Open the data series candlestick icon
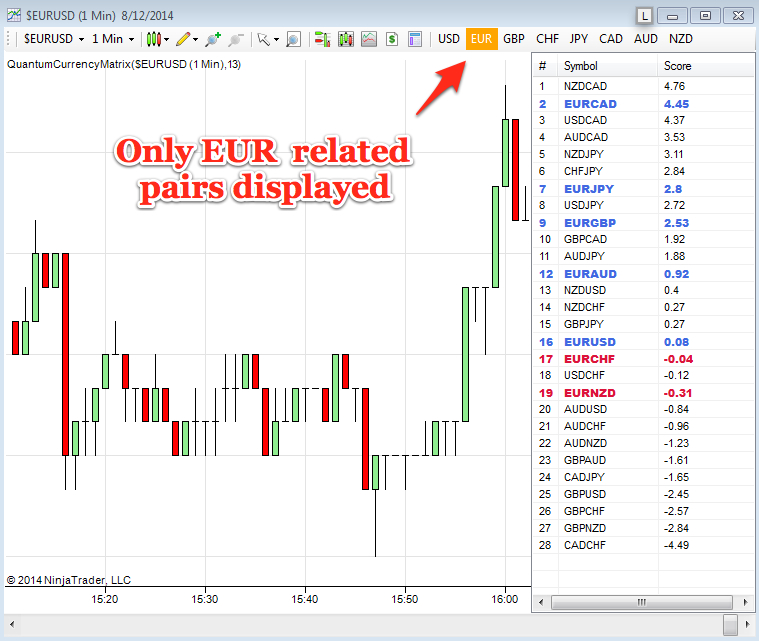Image resolution: width=759 pixels, height=641 pixels. click(x=346, y=39)
